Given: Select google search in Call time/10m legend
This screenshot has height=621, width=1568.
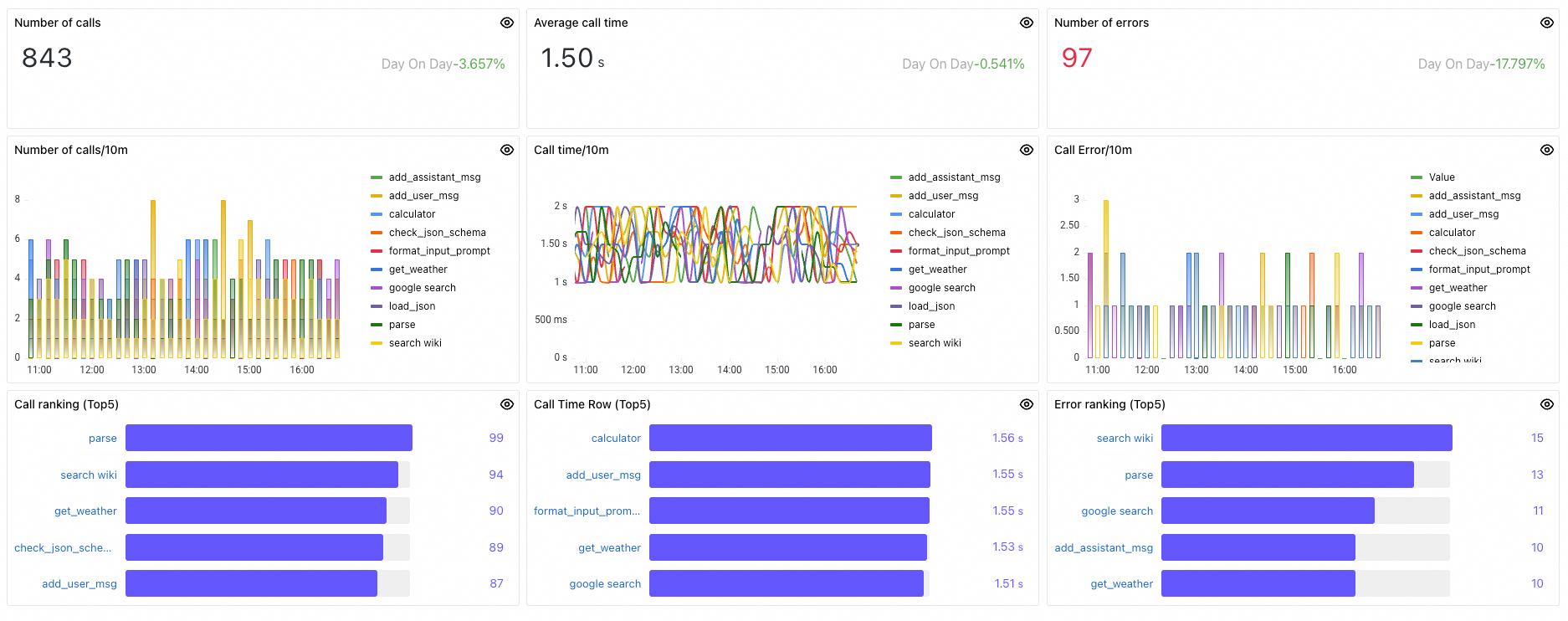Looking at the screenshot, I should click(x=942, y=288).
